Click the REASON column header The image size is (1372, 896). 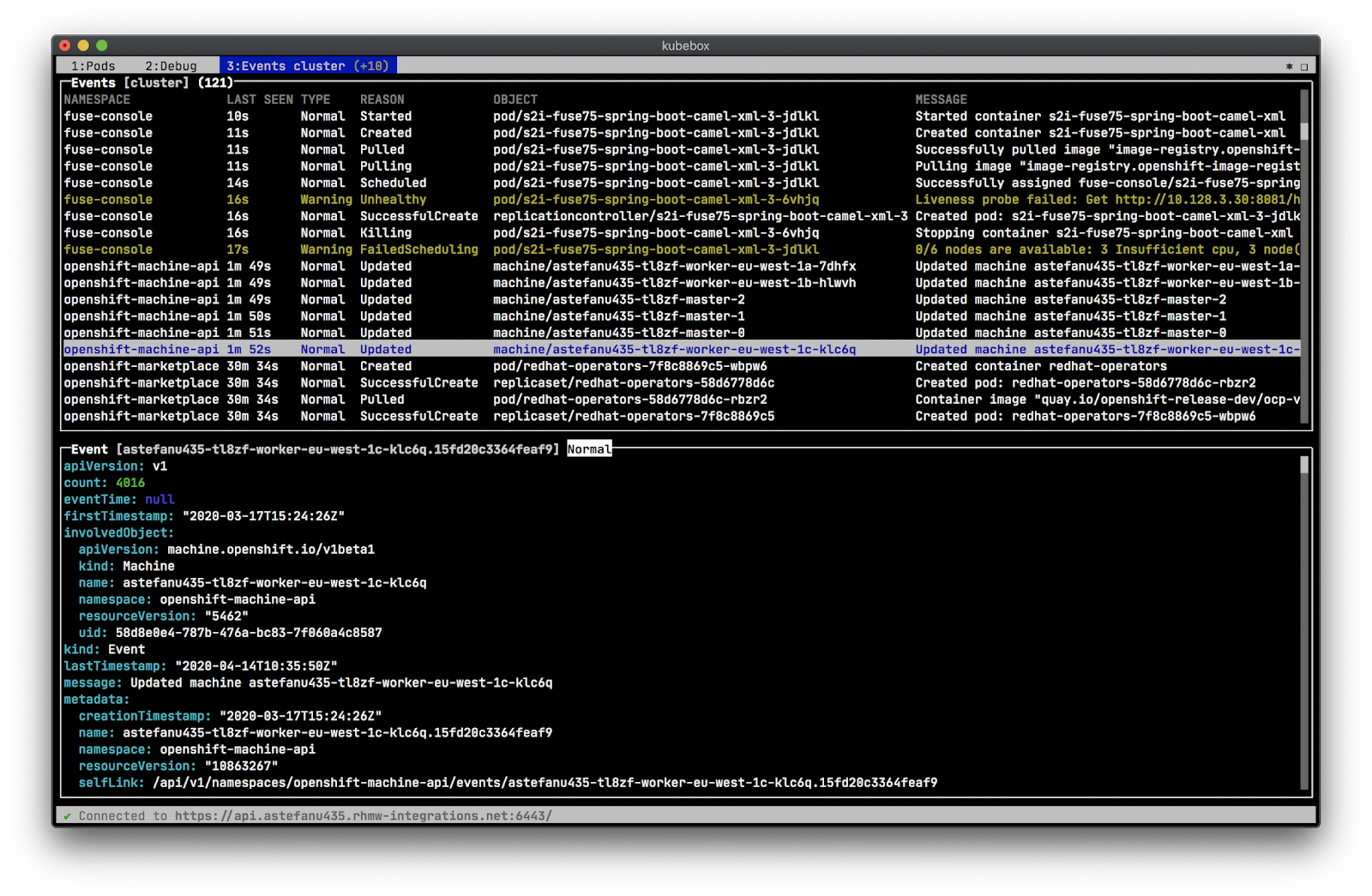point(382,99)
